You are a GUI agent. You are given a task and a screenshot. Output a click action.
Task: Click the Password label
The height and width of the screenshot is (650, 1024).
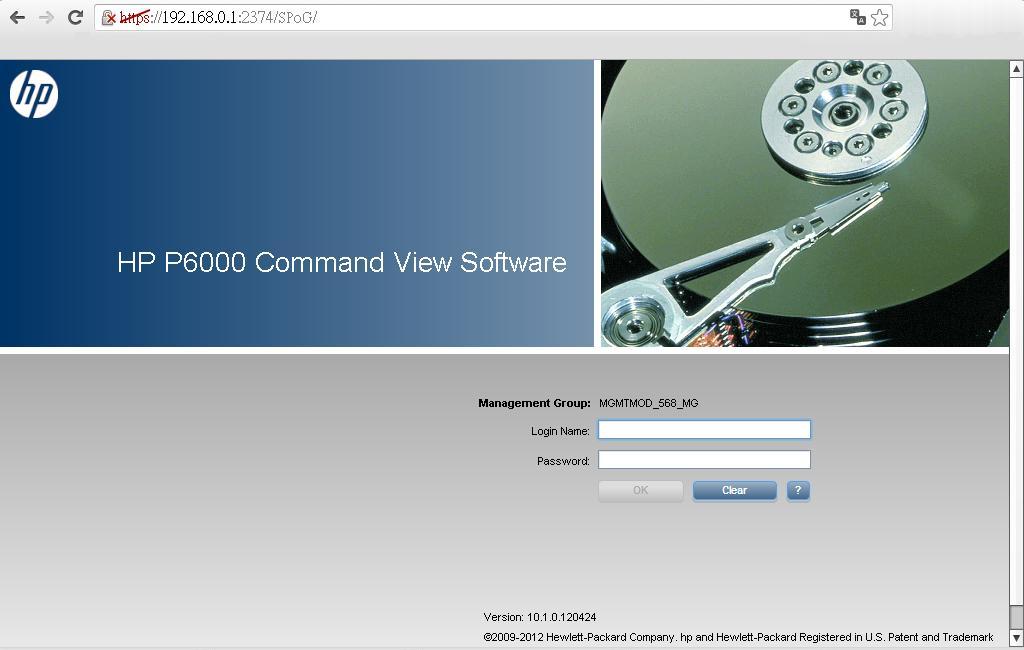pyautogui.click(x=563, y=461)
